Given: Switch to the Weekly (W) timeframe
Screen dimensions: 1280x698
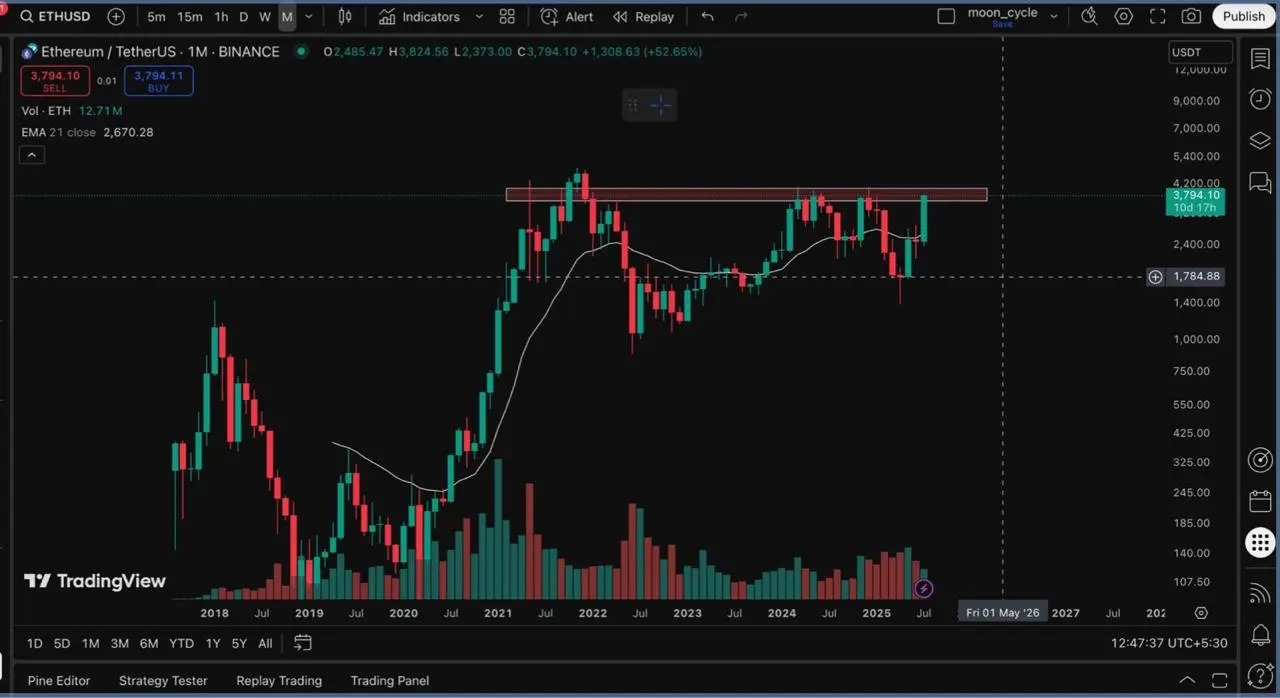Looking at the screenshot, I should 264,16.
